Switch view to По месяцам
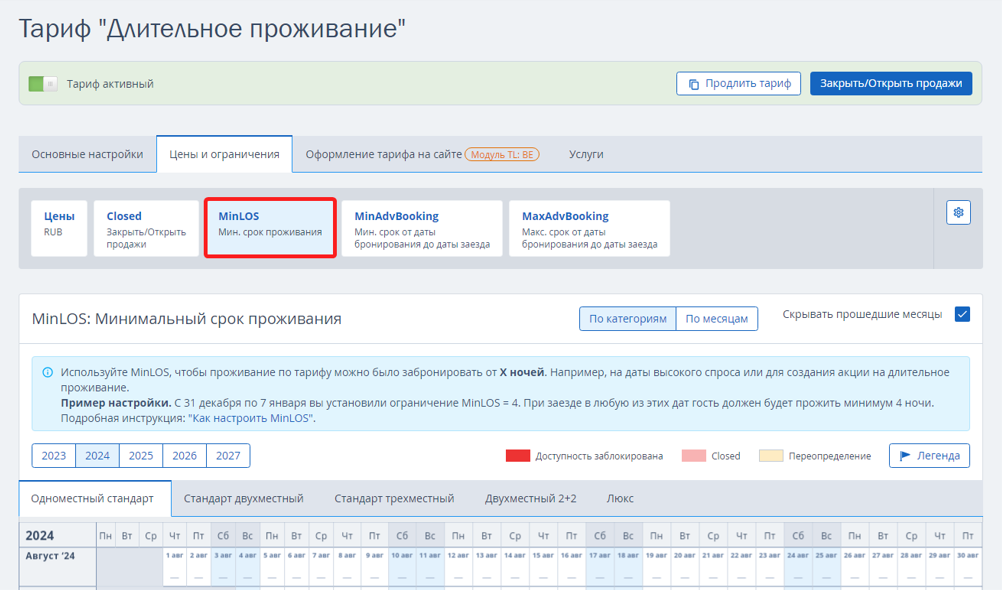1002x590 pixels. click(716, 318)
